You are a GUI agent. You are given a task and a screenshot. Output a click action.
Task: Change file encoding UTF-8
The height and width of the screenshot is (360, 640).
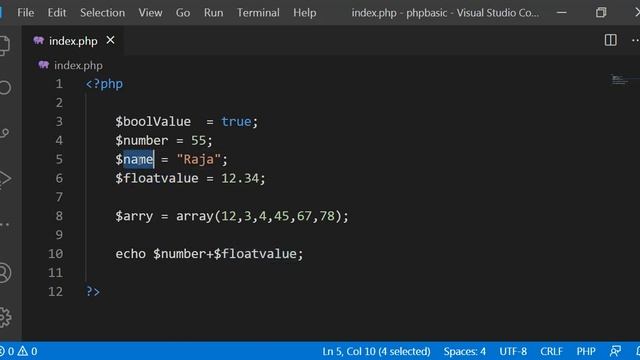[513, 351]
